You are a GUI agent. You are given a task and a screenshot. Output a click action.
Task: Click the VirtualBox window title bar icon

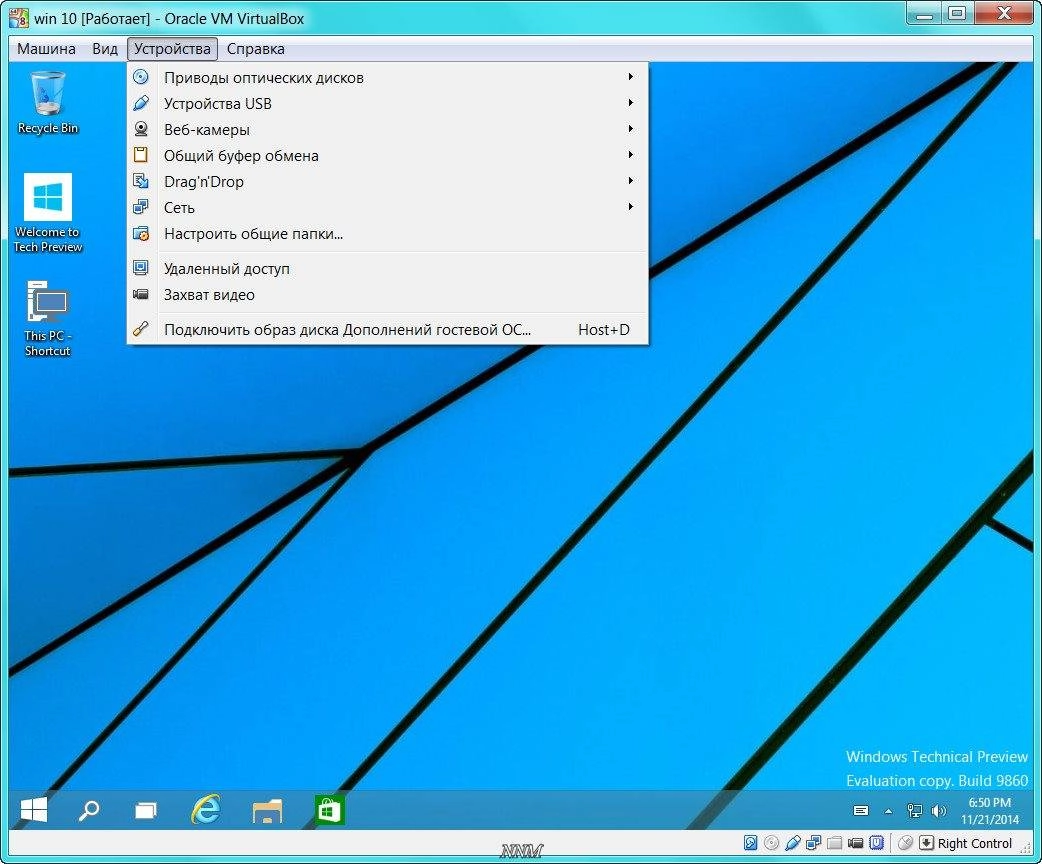(19, 17)
